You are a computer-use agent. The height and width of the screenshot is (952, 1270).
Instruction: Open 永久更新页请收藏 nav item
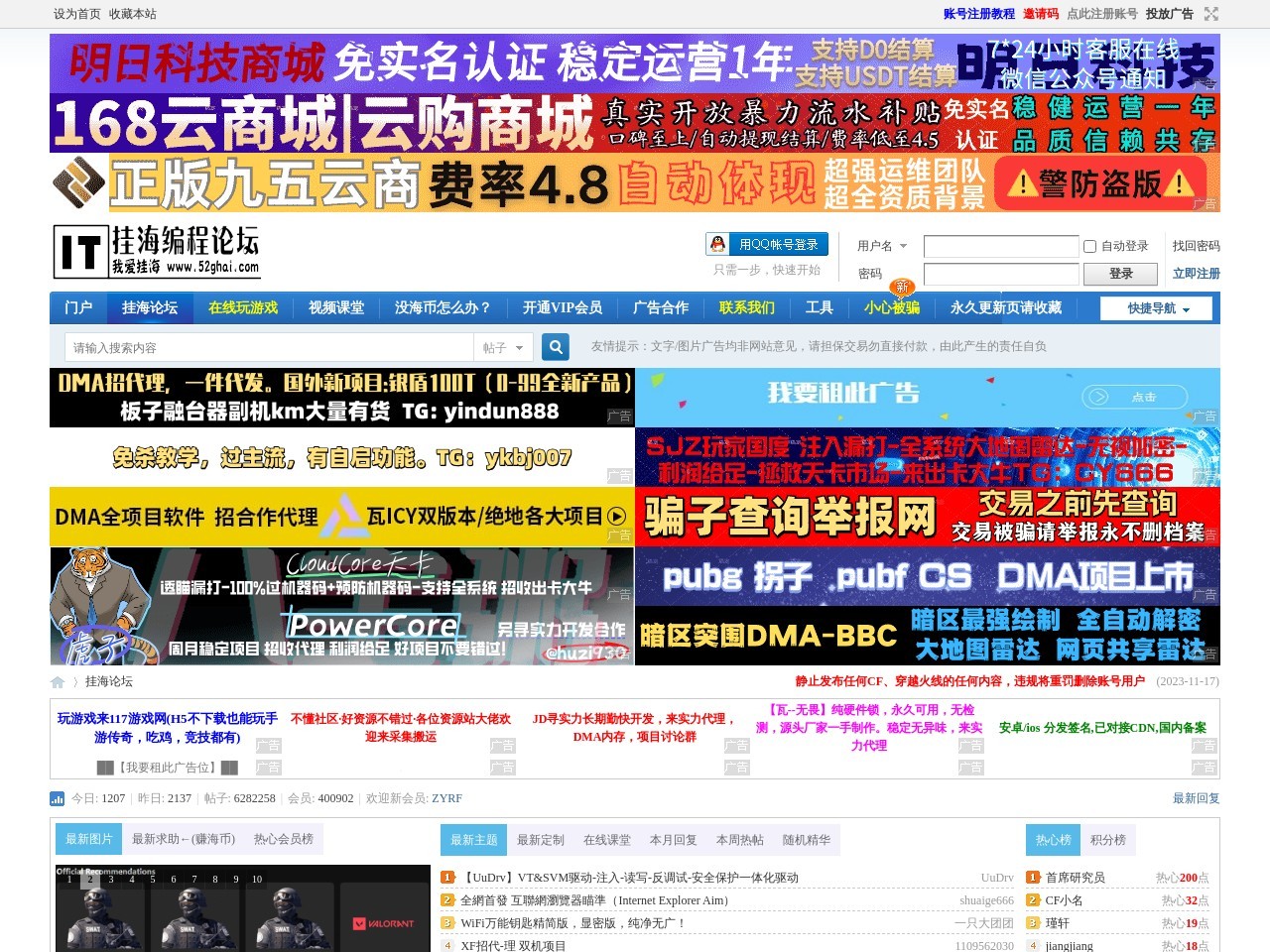click(x=1006, y=307)
